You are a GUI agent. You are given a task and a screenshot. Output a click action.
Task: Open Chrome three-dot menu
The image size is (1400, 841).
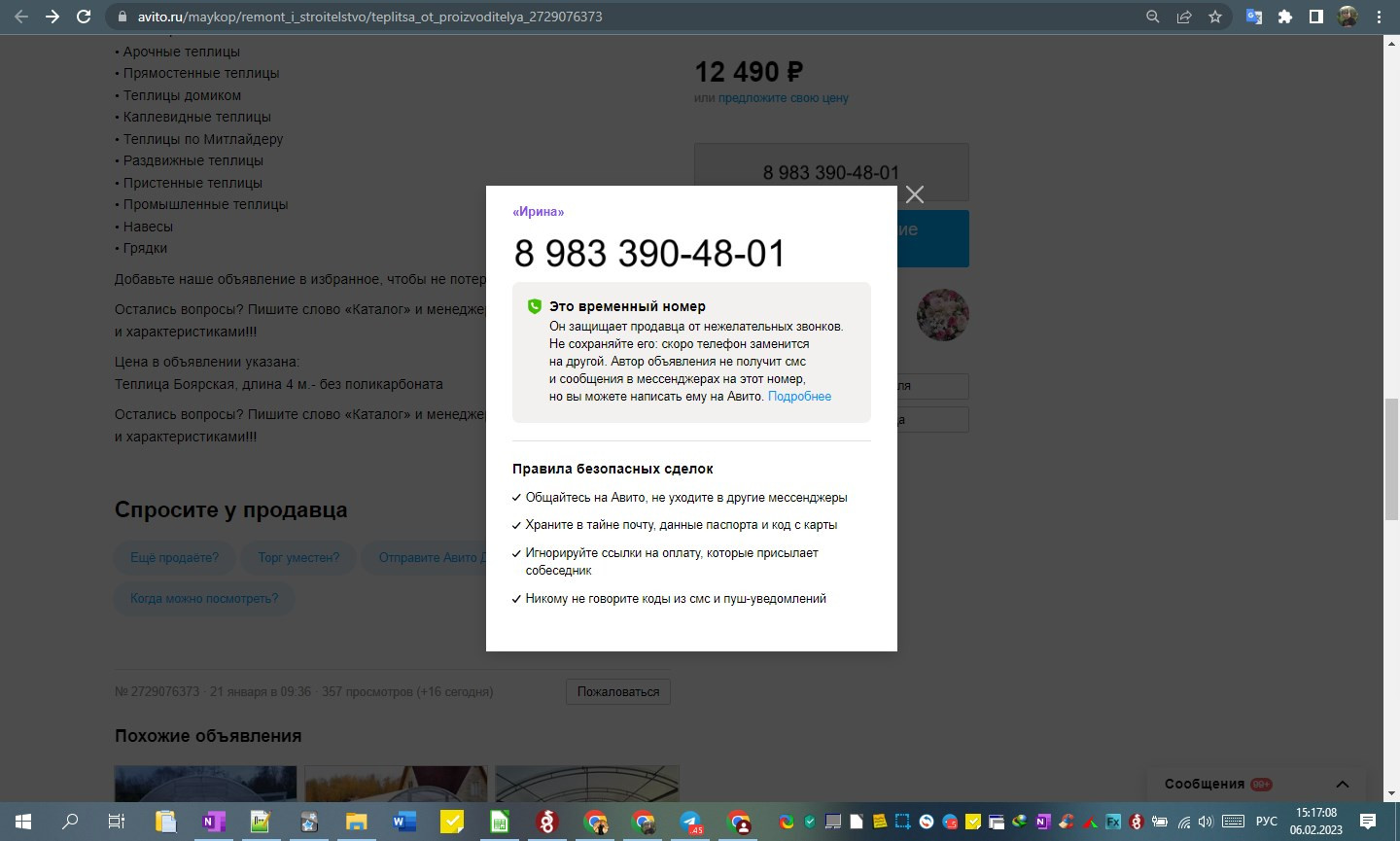pyautogui.click(x=1379, y=17)
